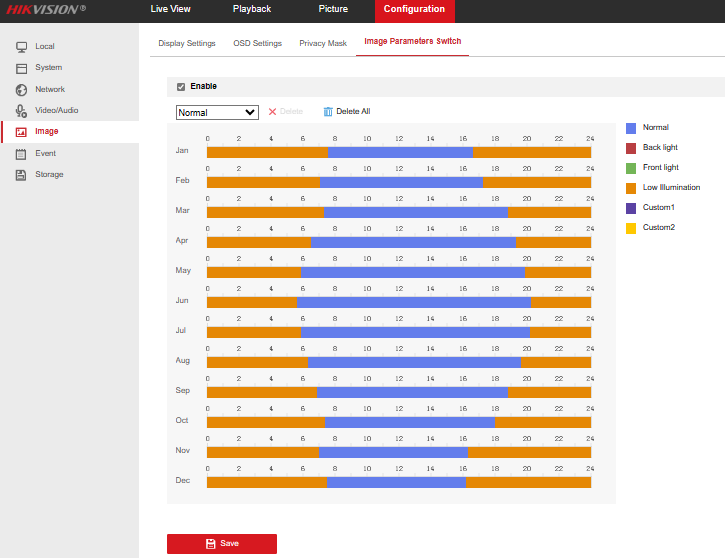The width and height of the screenshot is (725, 558).
Task: Click the Delete All button label
Action: (353, 112)
